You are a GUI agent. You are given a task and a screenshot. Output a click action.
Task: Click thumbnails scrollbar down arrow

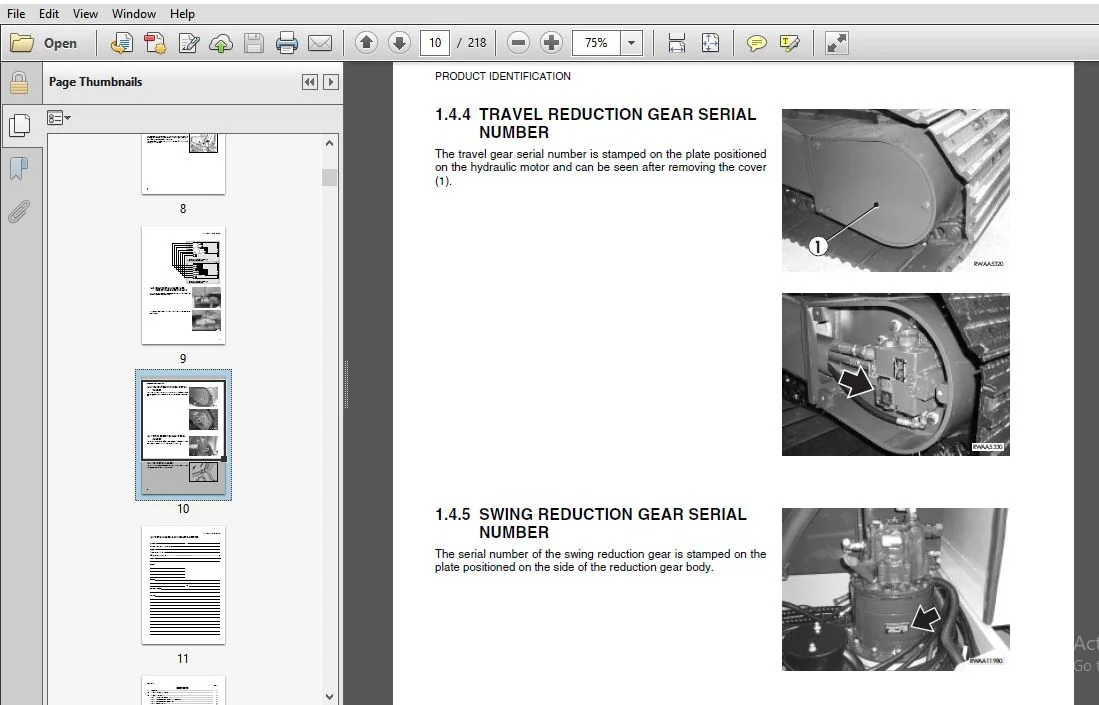(x=329, y=697)
